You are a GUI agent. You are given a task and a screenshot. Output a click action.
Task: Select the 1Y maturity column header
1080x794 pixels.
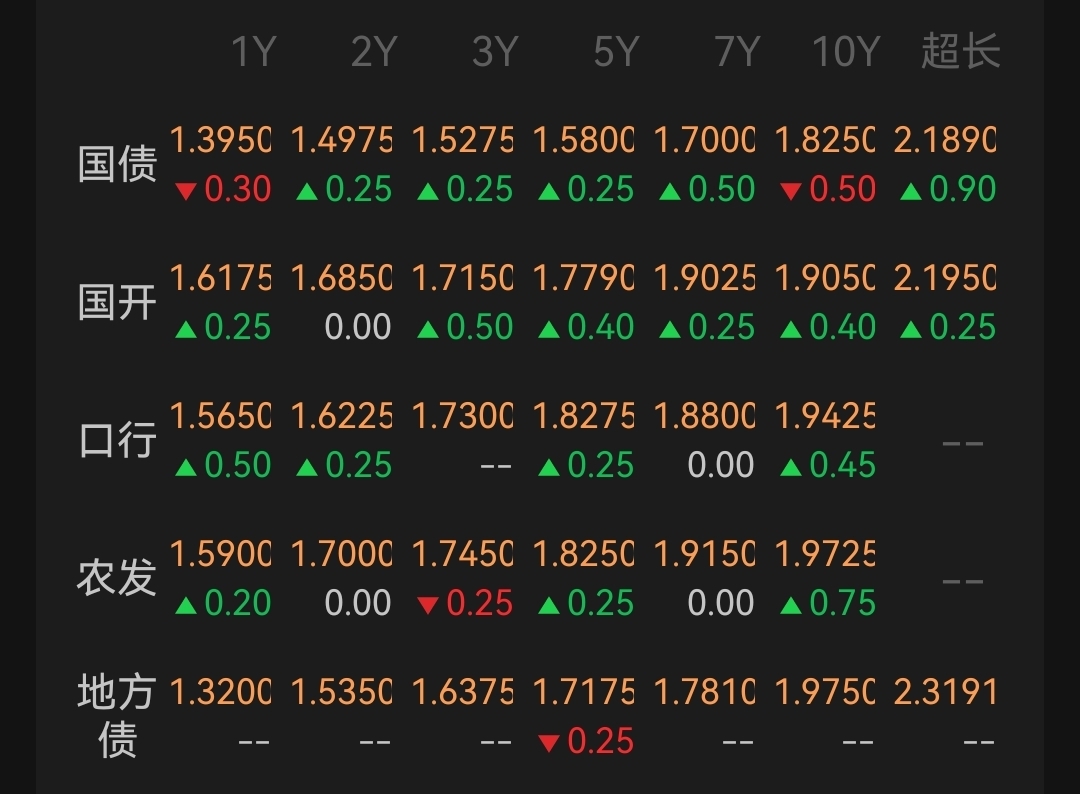(x=252, y=52)
